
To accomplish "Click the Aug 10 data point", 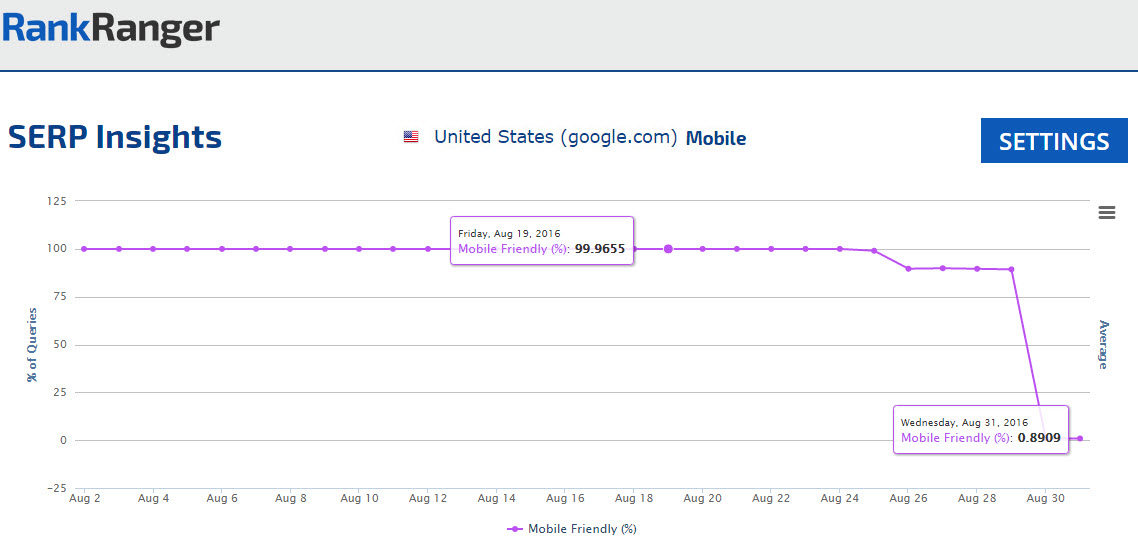I will point(359,249).
